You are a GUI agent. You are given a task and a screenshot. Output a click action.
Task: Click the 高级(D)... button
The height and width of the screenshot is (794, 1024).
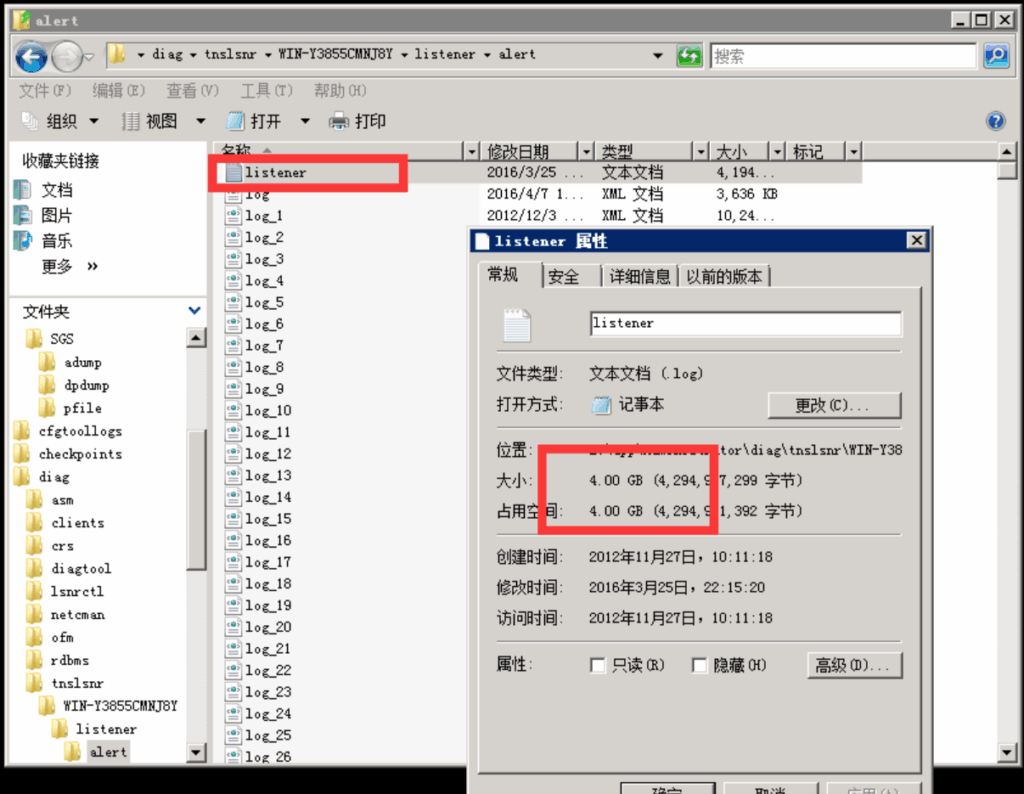tap(854, 665)
